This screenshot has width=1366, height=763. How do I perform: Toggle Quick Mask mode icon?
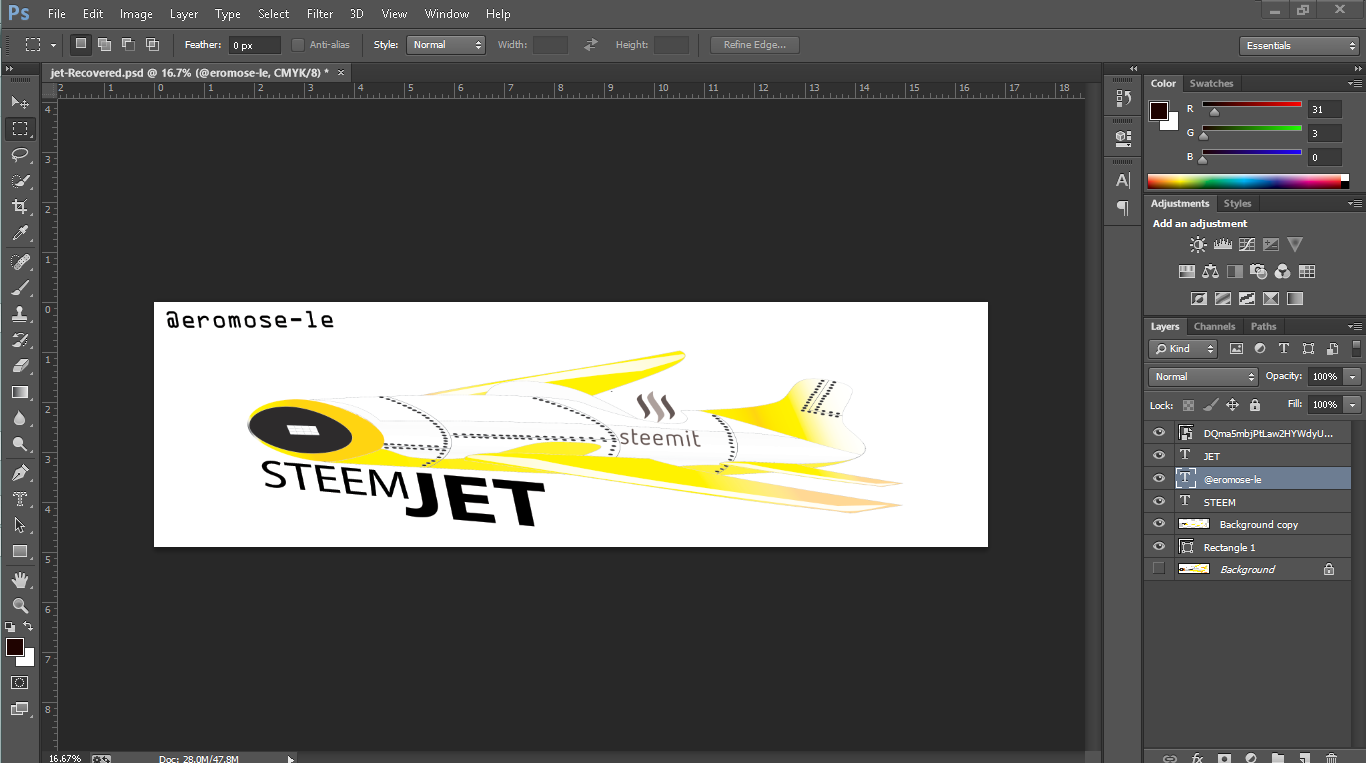pyautogui.click(x=20, y=682)
